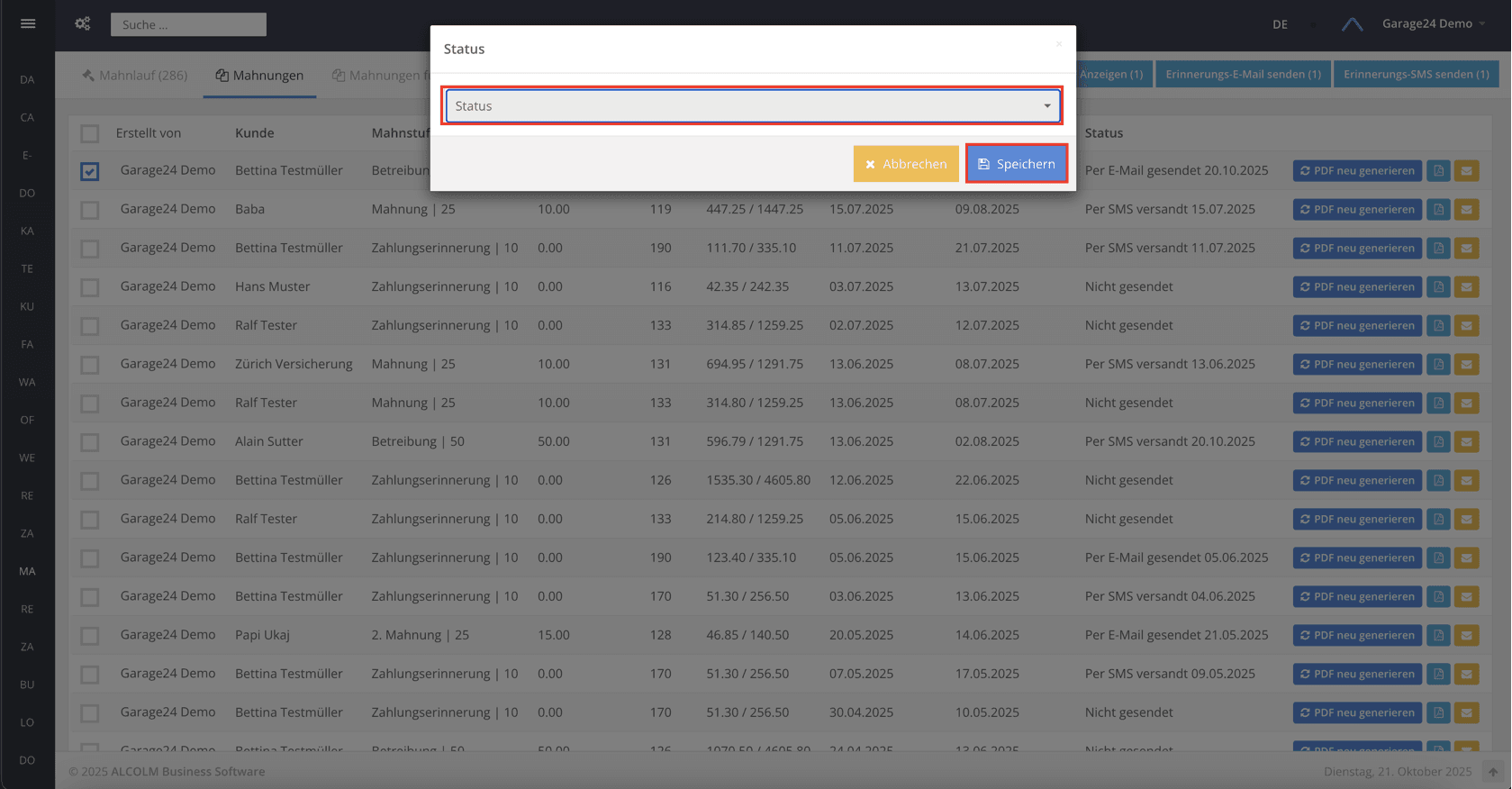The height and width of the screenshot is (789, 1512).
Task: Click the Garage24 logo icon in header
Action: tap(1352, 24)
